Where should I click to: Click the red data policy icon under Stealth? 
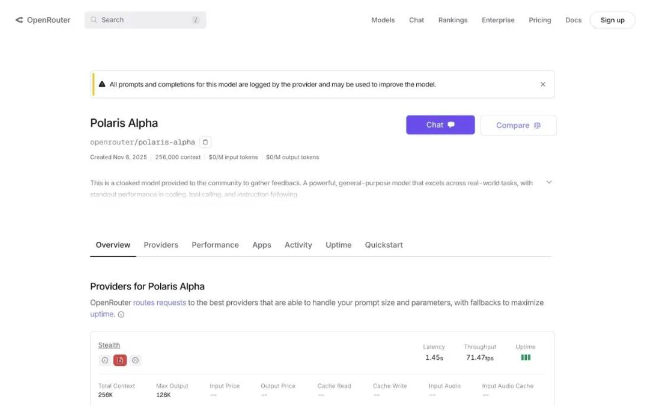point(120,360)
